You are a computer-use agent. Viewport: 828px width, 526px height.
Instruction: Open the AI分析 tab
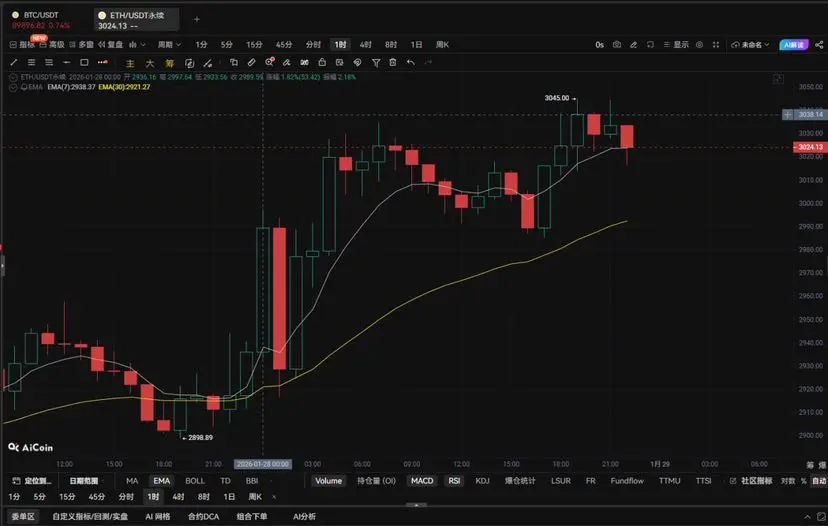pyautogui.click(x=304, y=516)
